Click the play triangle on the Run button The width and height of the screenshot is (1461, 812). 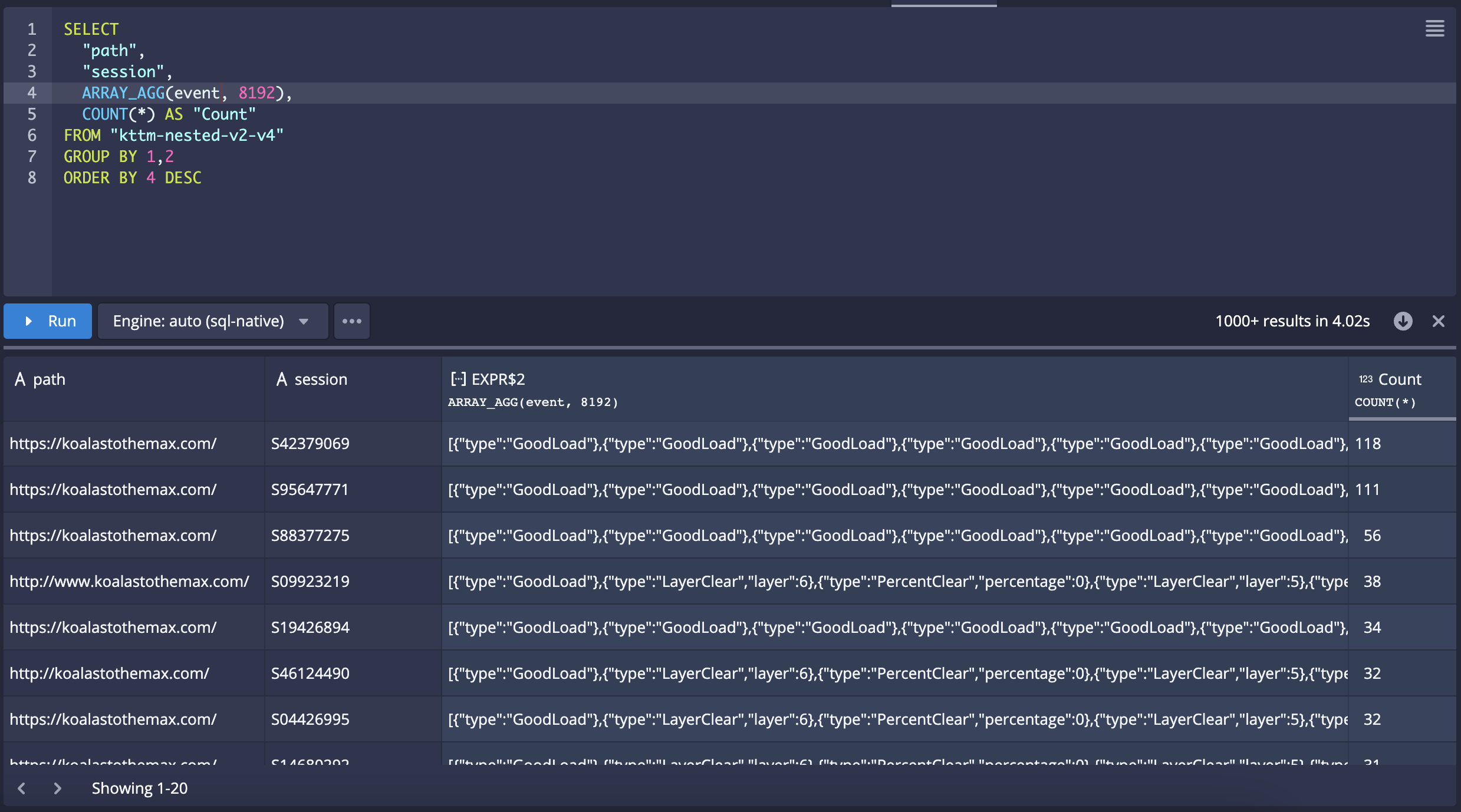coord(28,321)
